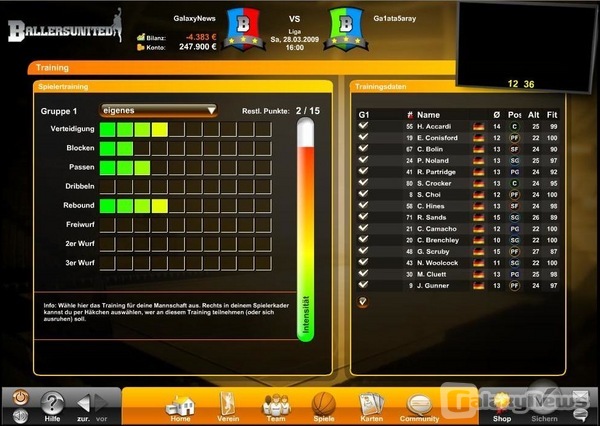This screenshot has width=600, height=426.
Task: Click the Hilfe question mark icon
Action: tap(53, 401)
